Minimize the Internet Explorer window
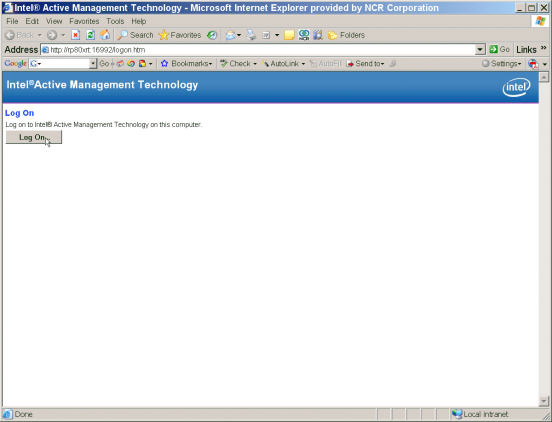 point(520,8)
